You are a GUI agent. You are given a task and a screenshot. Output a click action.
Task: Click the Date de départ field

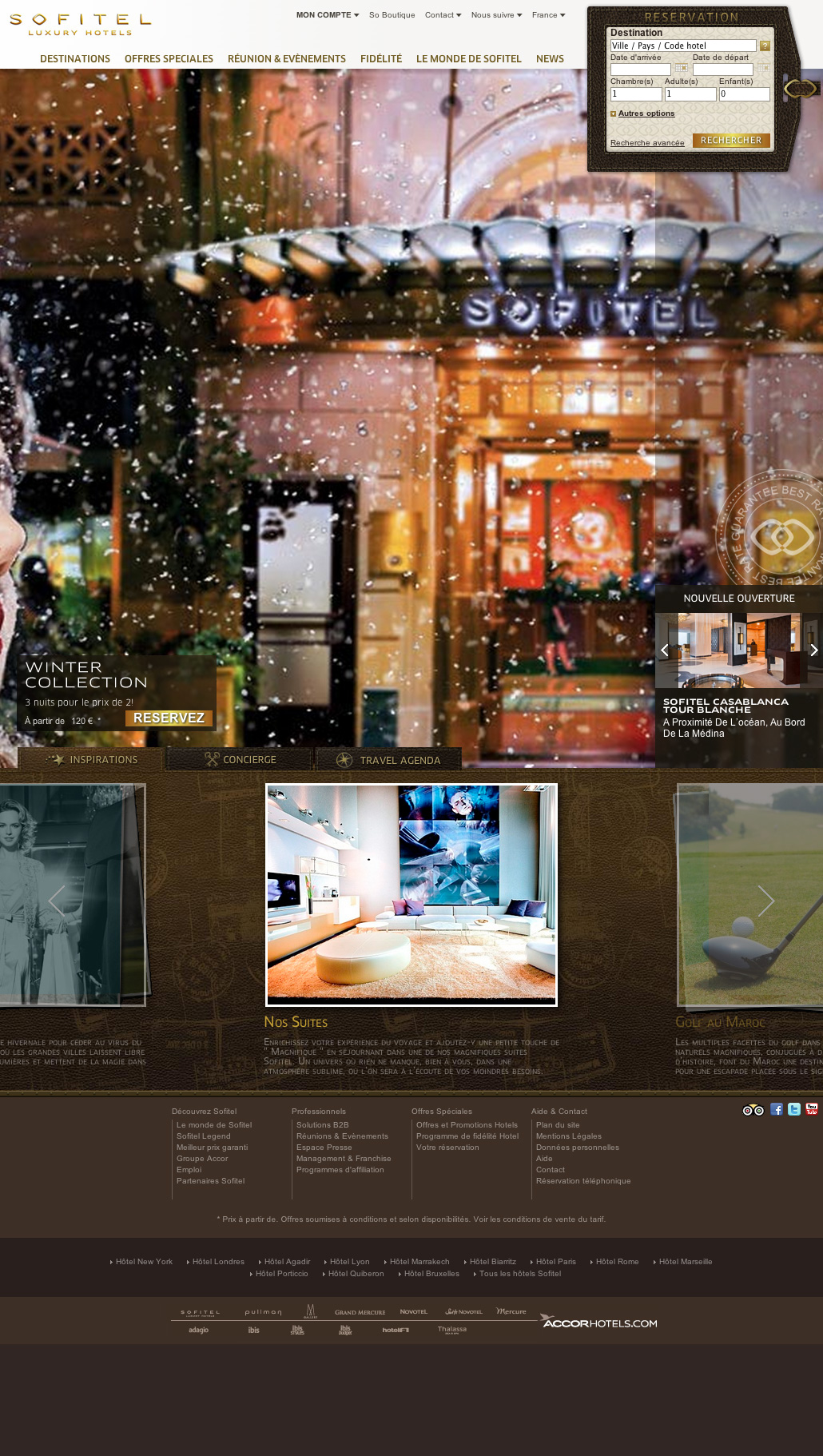click(x=723, y=70)
